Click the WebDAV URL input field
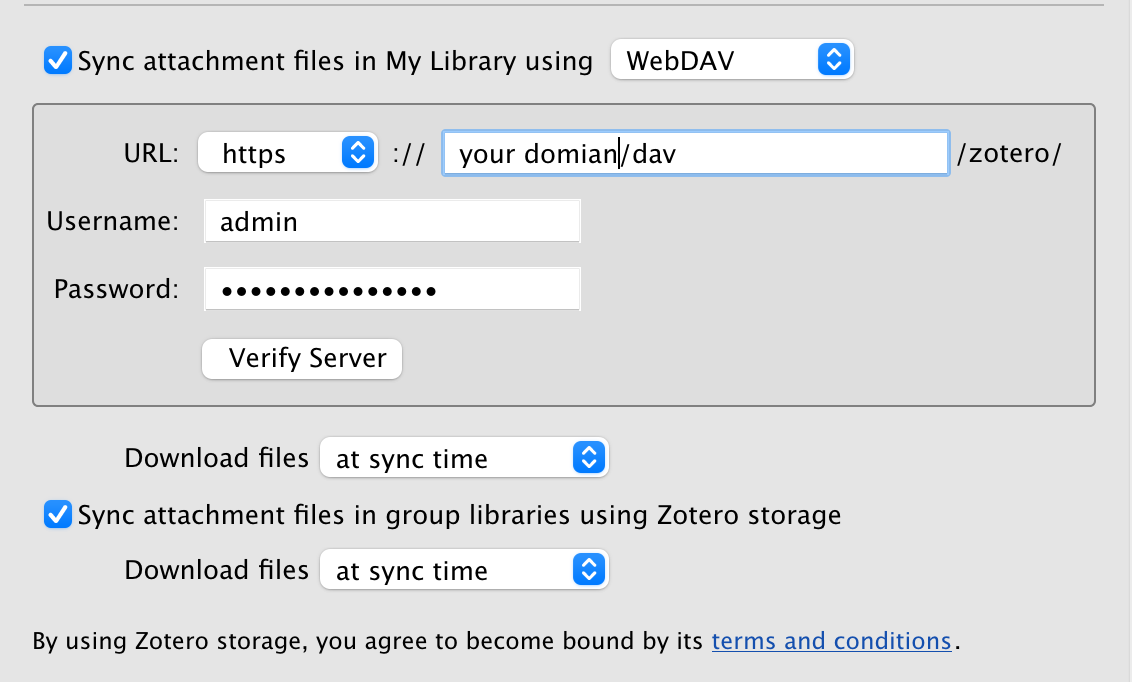 click(695, 153)
